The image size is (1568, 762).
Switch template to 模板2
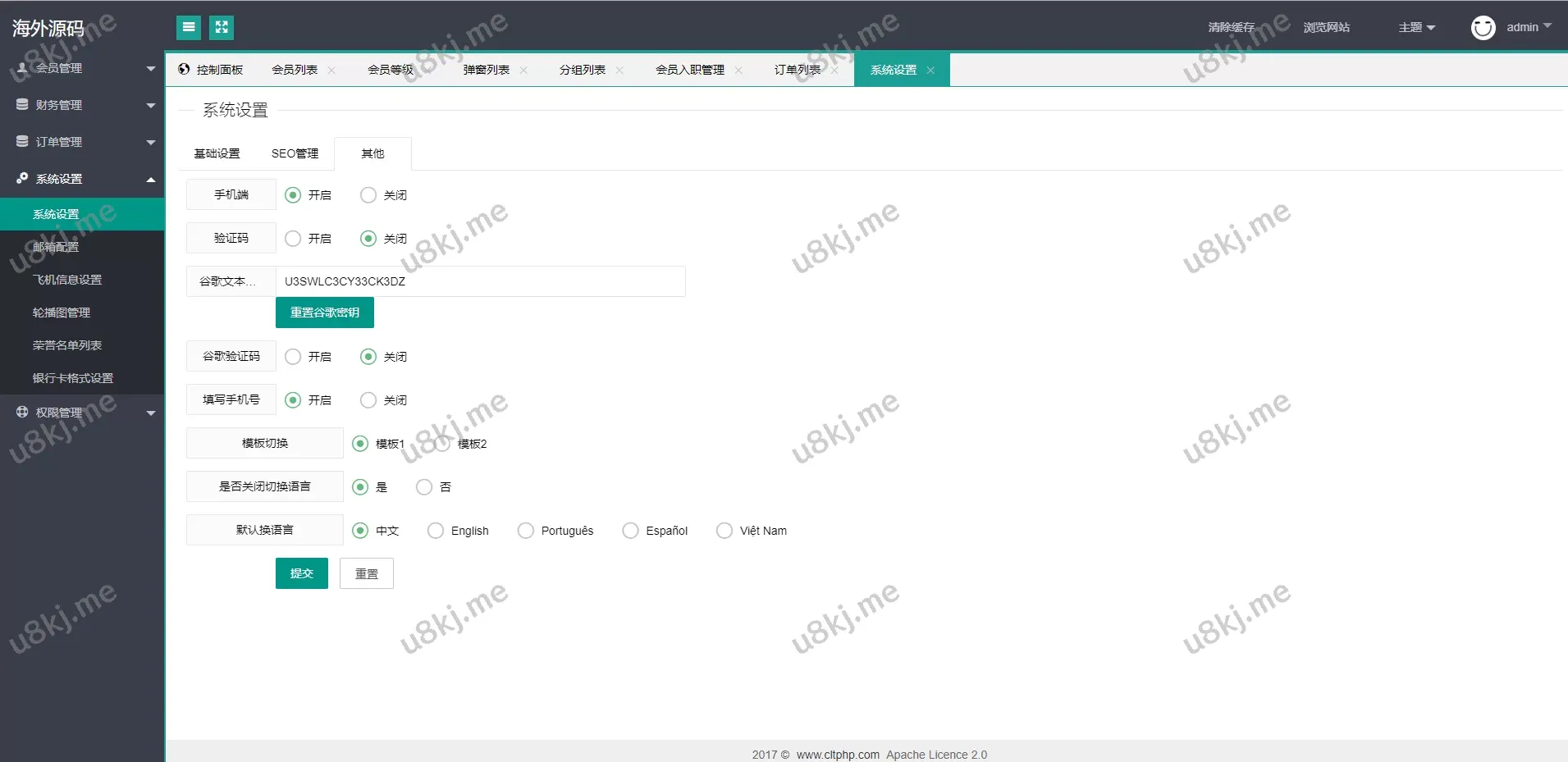tap(441, 443)
